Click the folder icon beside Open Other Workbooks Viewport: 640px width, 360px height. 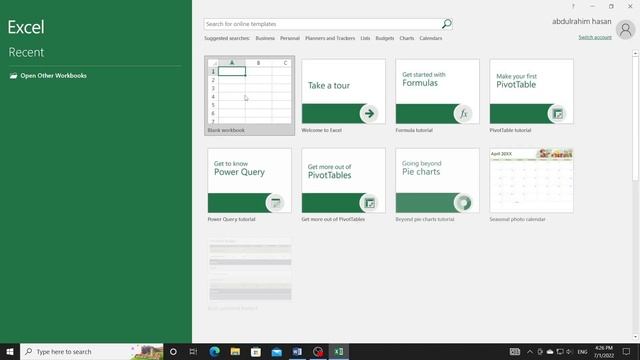point(13,76)
